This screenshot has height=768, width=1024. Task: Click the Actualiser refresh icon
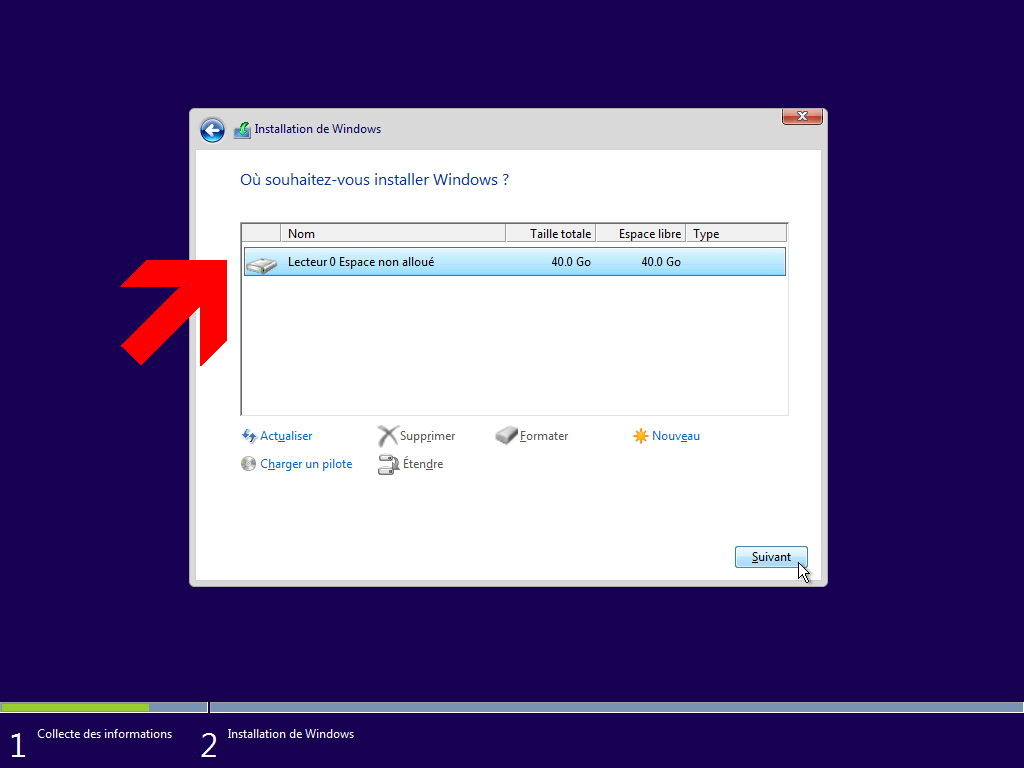(x=249, y=436)
